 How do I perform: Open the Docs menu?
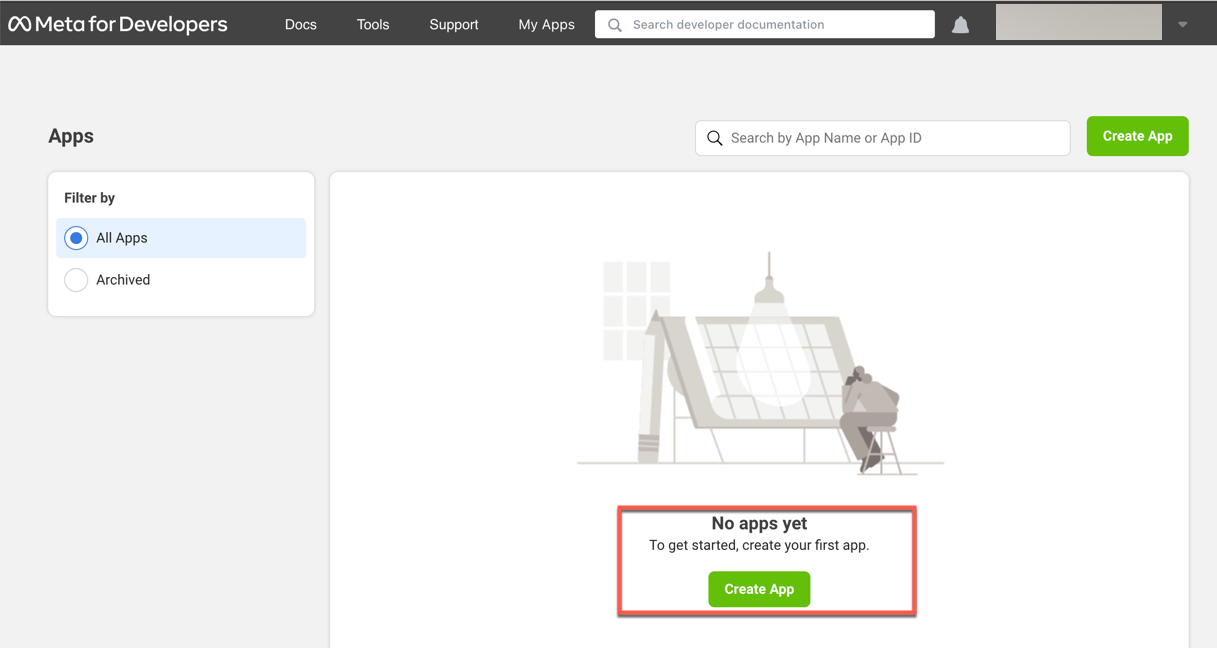300,24
